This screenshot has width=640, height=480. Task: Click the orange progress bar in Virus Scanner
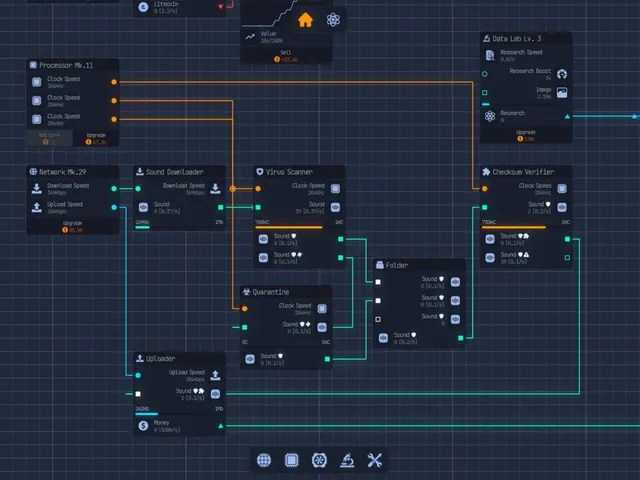click(289, 227)
